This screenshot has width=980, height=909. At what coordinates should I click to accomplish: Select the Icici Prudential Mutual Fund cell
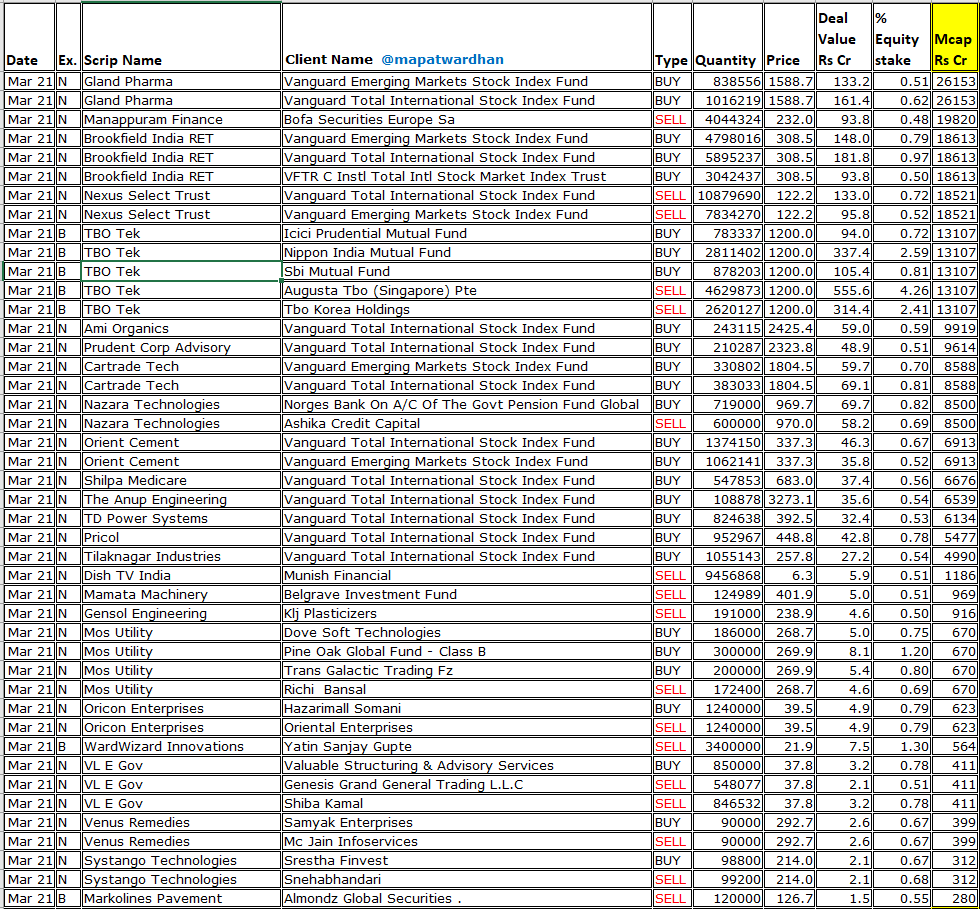tap(466, 233)
